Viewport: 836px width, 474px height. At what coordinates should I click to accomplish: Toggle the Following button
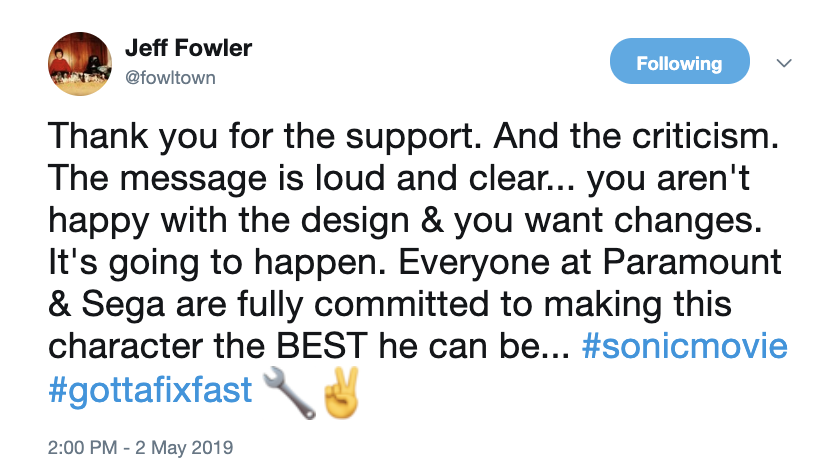(x=679, y=63)
